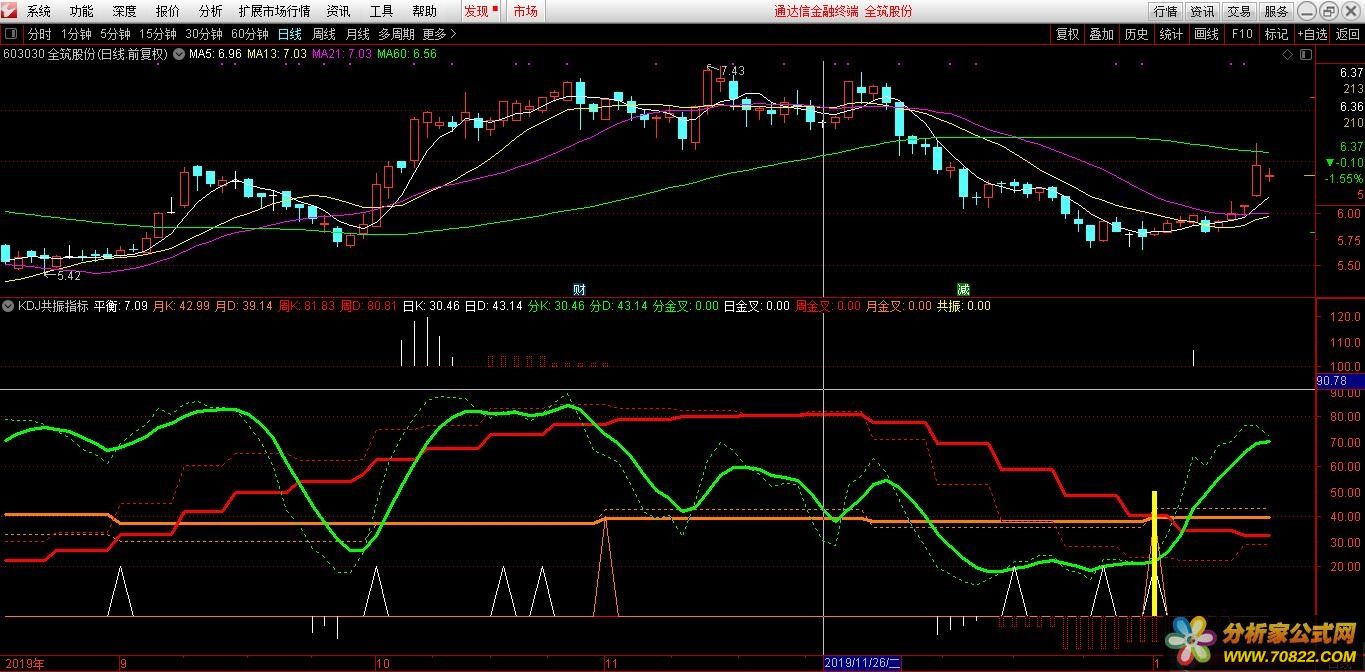
Task: Expand KDJ共振指标 dropdown arrow
Action: [x=9, y=306]
